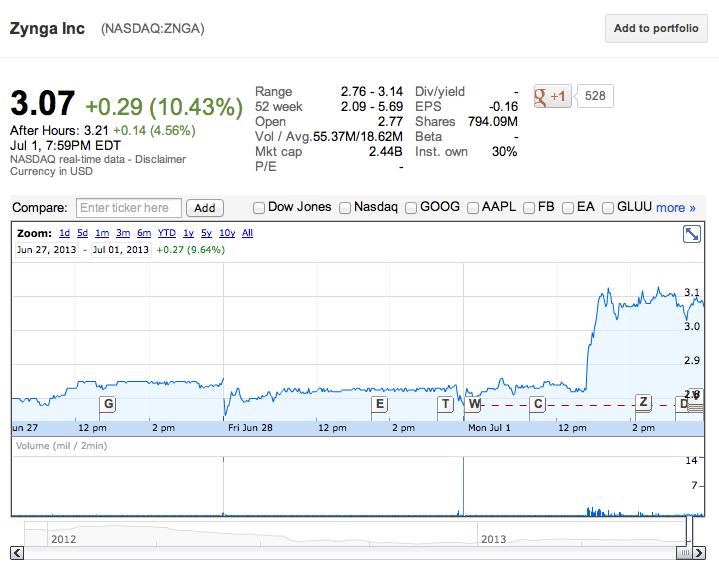
Task: Open news marker Z on chart
Action: 643,402
